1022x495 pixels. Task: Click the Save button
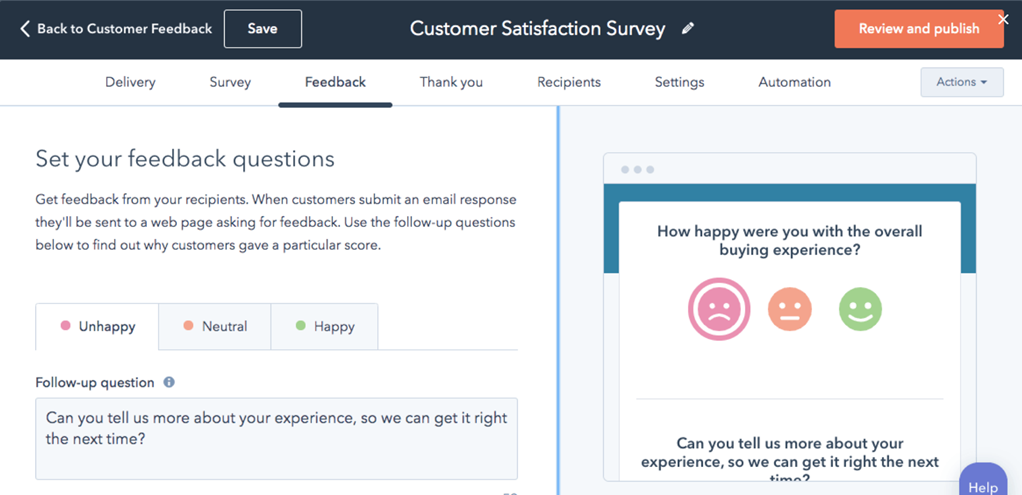pyautogui.click(x=262, y=29)
